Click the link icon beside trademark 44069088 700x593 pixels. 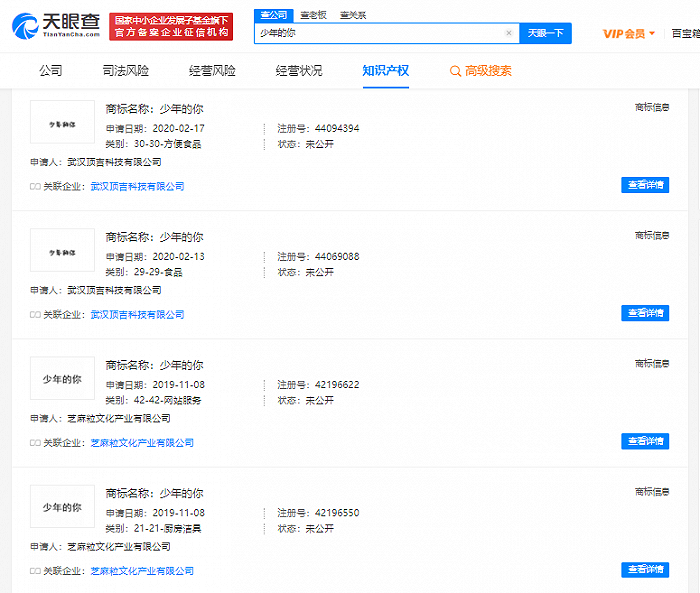[x=35, y=315]
